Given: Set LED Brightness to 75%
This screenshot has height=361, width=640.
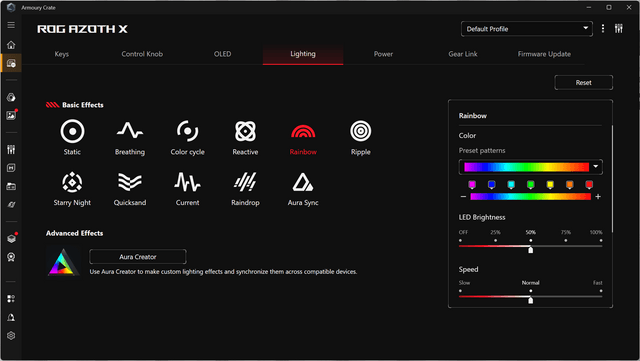Looking at the screenshot, I should pyautogui.click(x=566, y=241).
